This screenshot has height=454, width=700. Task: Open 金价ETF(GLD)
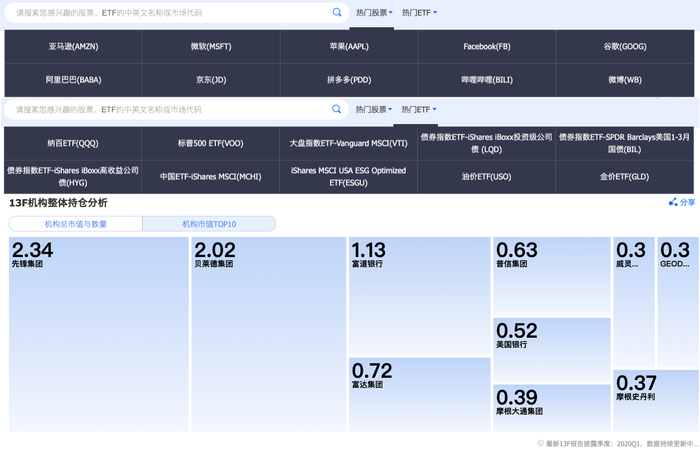(x=625, y=177)
